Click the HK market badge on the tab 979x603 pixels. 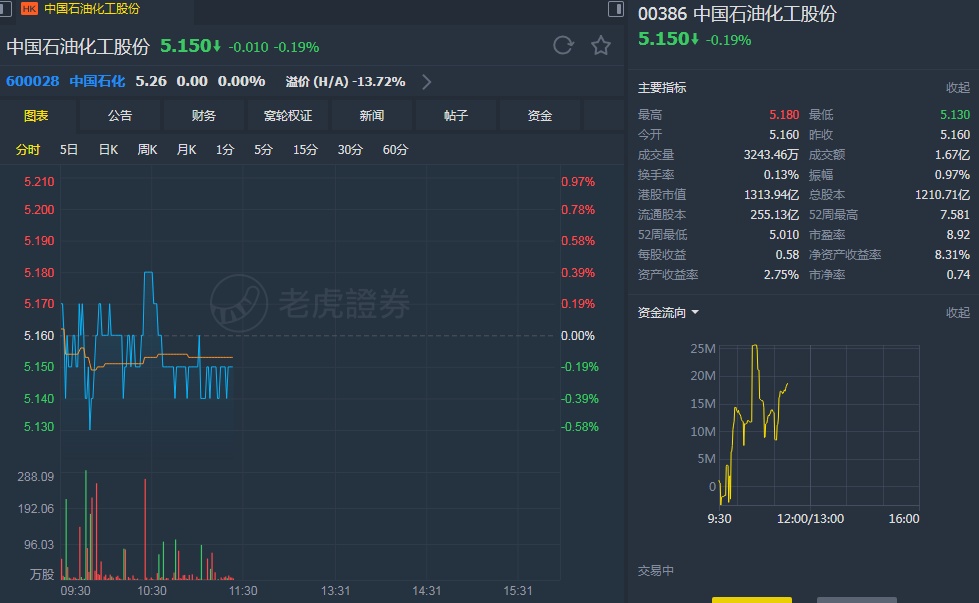tap(29, 9)
